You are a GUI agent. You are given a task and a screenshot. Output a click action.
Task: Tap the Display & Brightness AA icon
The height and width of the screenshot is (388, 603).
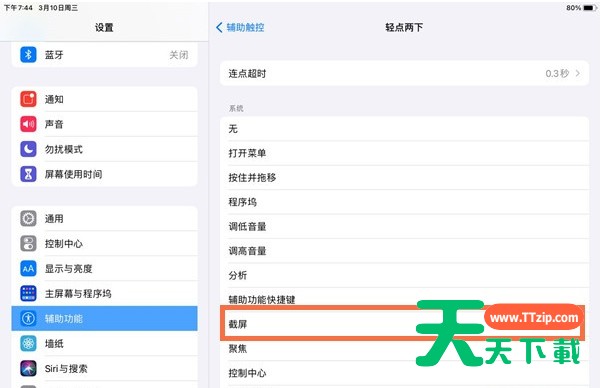pos(28,268)
